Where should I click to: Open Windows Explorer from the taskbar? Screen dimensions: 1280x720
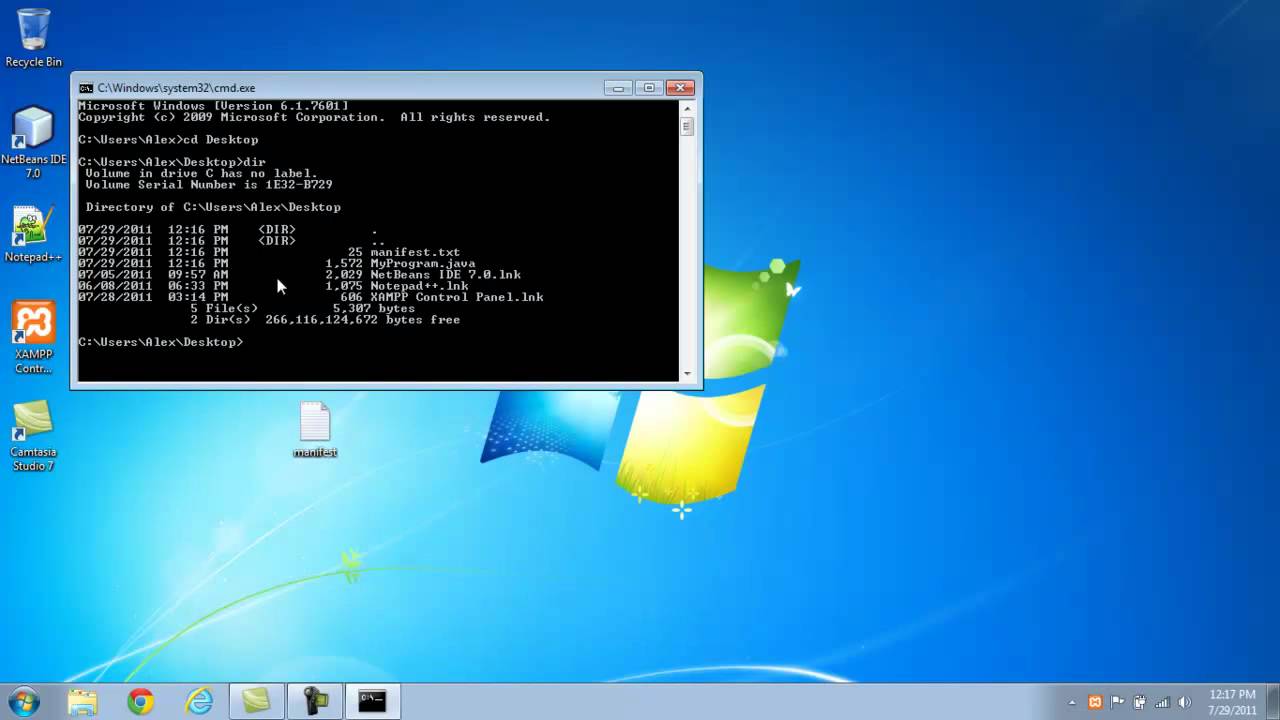pos(82,702)
